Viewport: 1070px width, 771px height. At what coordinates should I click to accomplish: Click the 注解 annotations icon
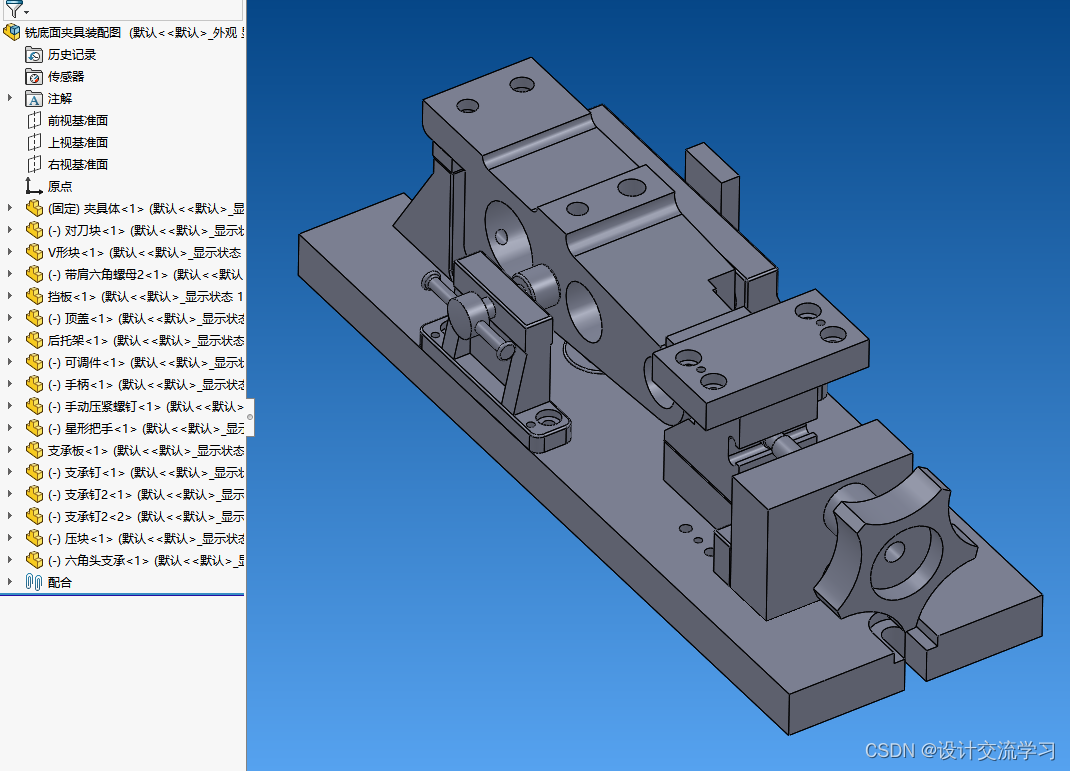click(x=33, y=98)
